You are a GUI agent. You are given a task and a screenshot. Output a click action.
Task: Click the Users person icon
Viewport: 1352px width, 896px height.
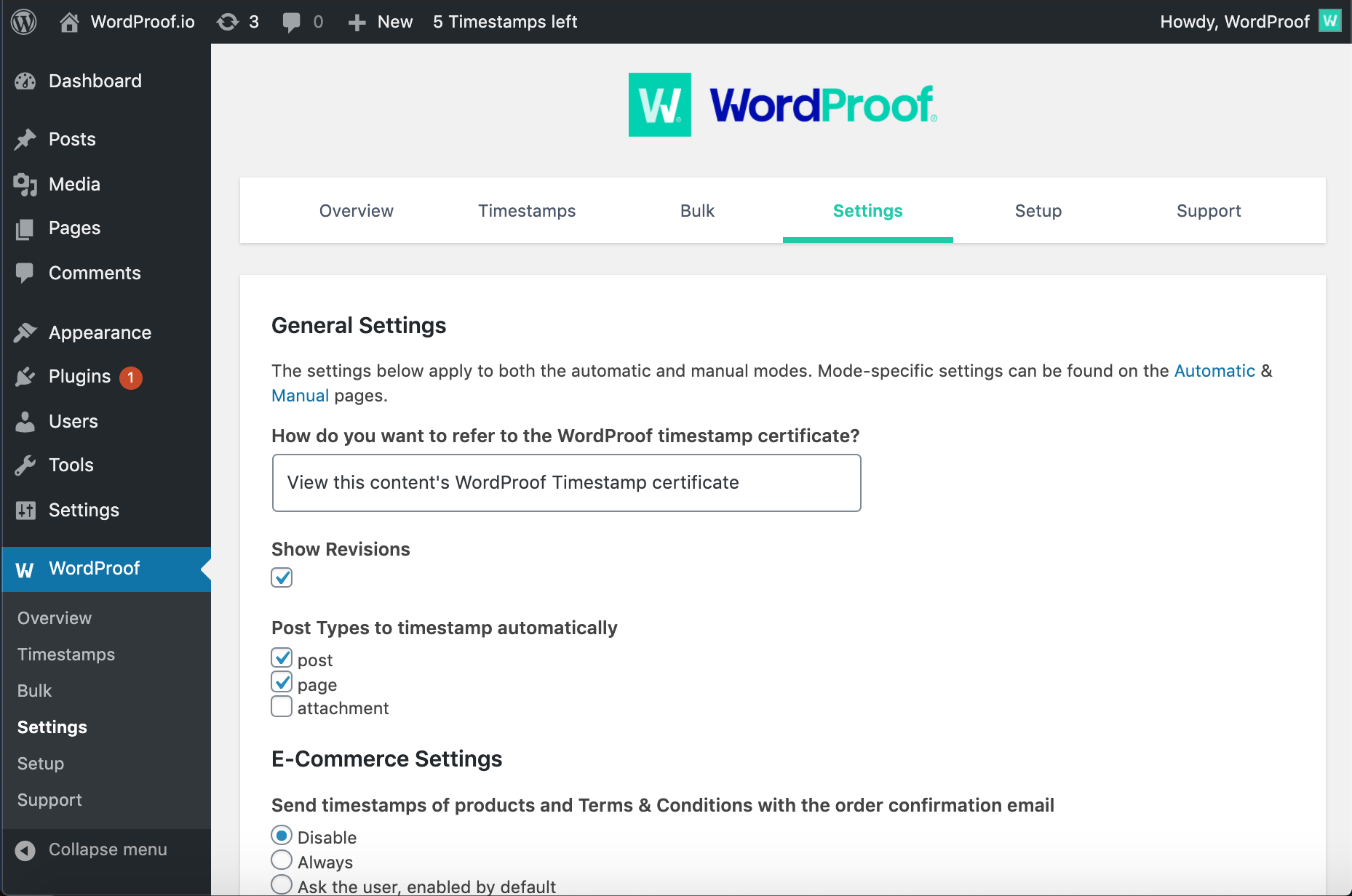point(25,422)
